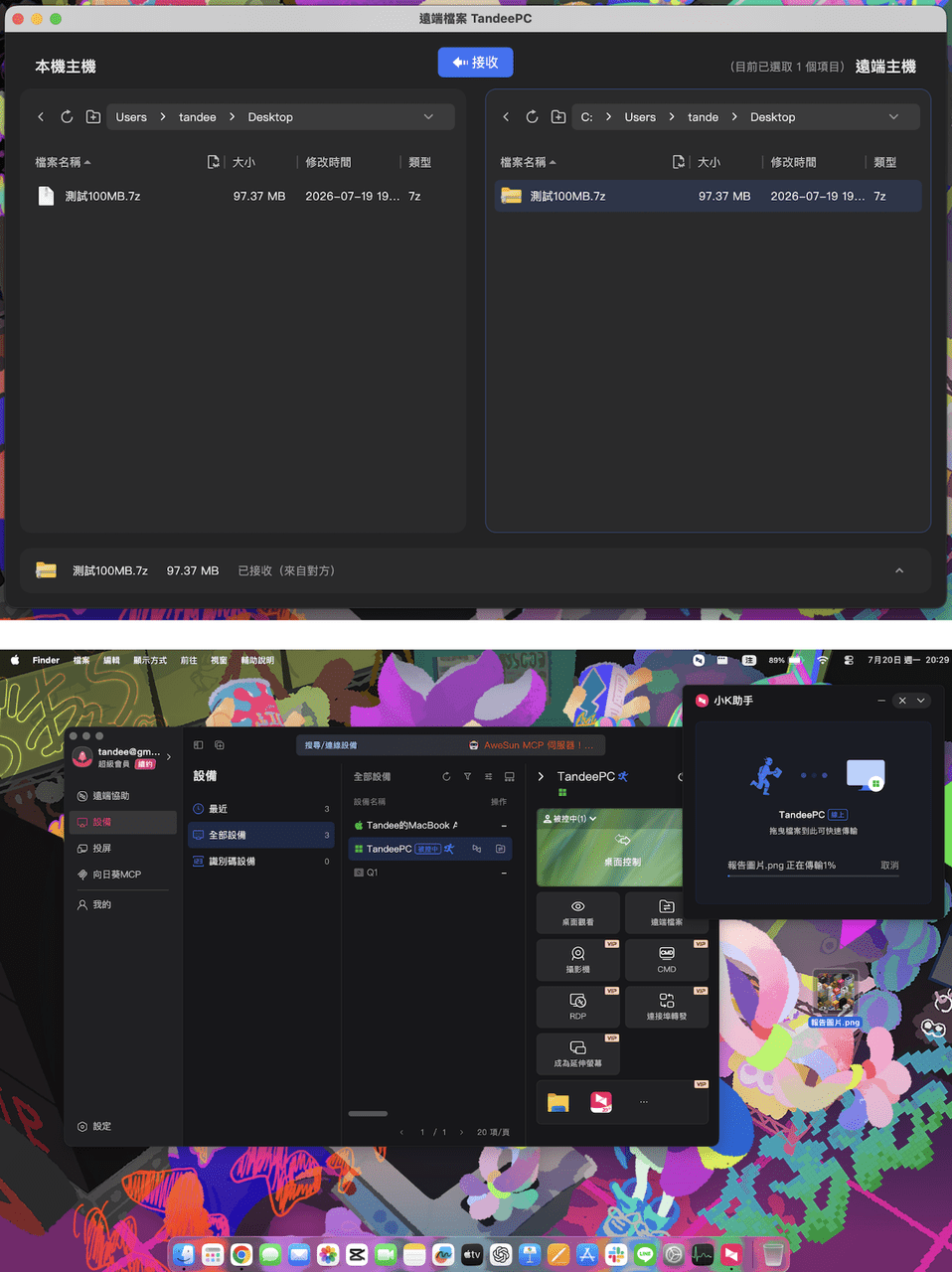Collapse the TandeePC detail panel
Screen dimensions: 952x1272
[x=541, y=776]
